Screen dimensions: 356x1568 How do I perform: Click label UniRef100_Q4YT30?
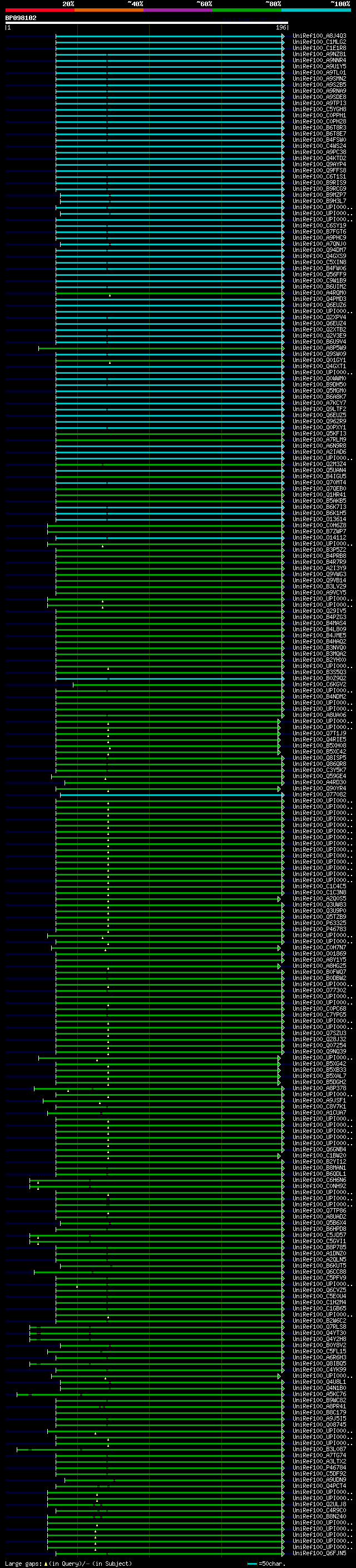319,1333
